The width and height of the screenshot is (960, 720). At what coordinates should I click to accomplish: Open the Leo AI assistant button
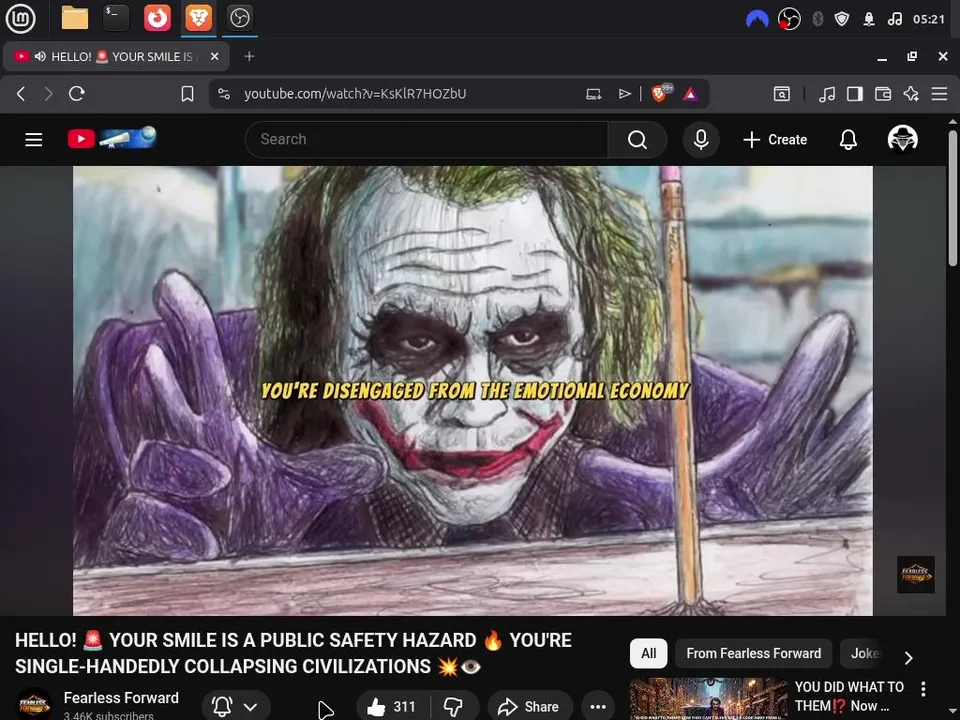pyautogui.click(x=911, y=94)
